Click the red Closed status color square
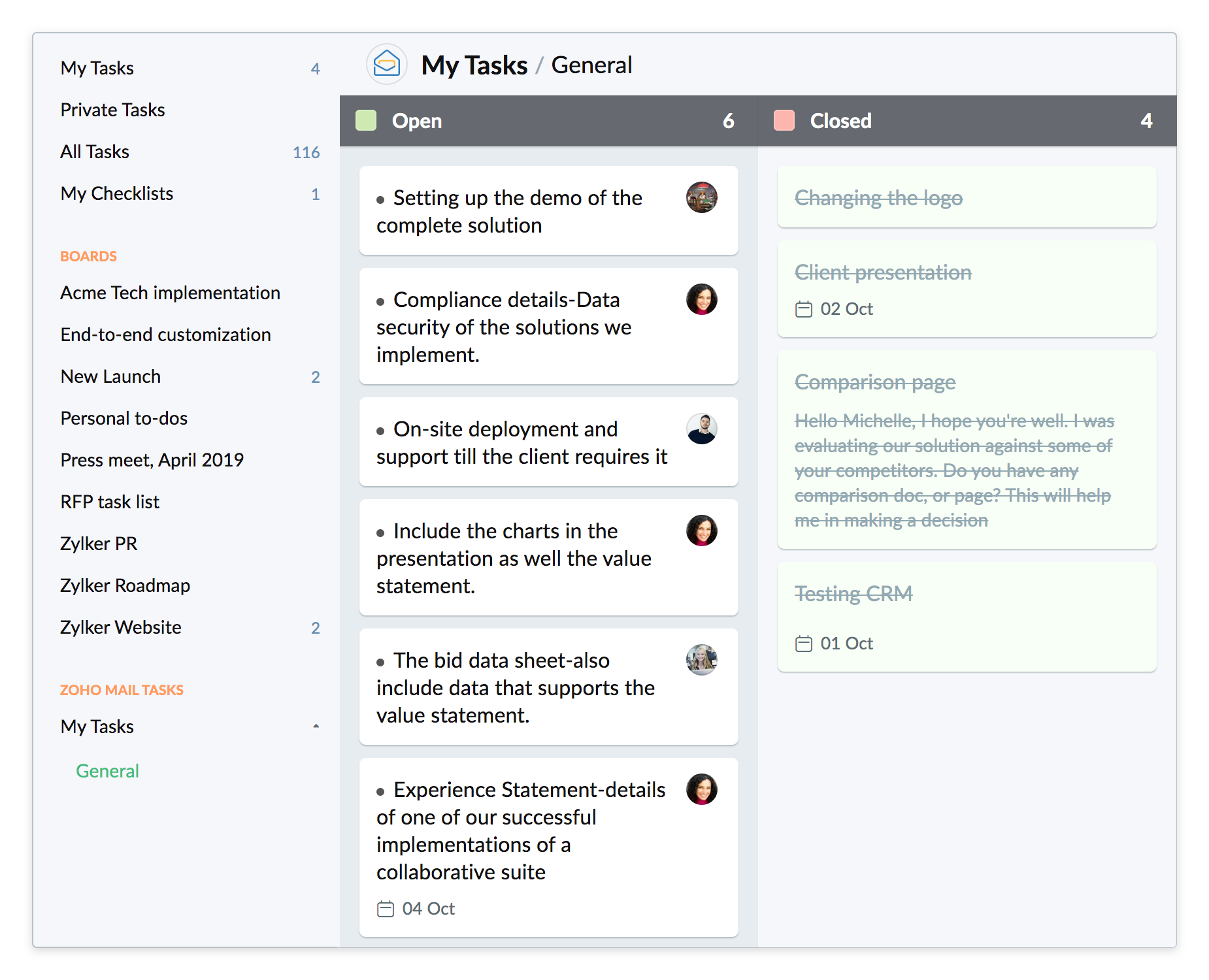 click(784, 121)
